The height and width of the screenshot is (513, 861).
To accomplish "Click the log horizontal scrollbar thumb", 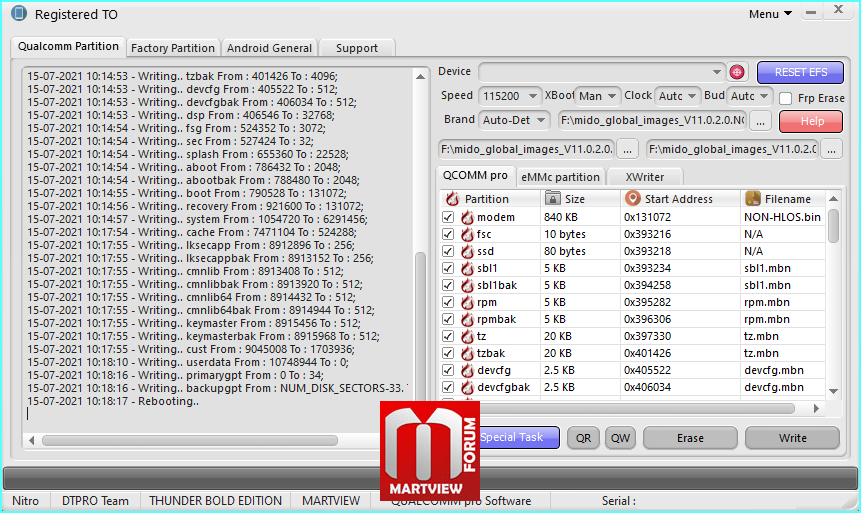I will (190, 440).
